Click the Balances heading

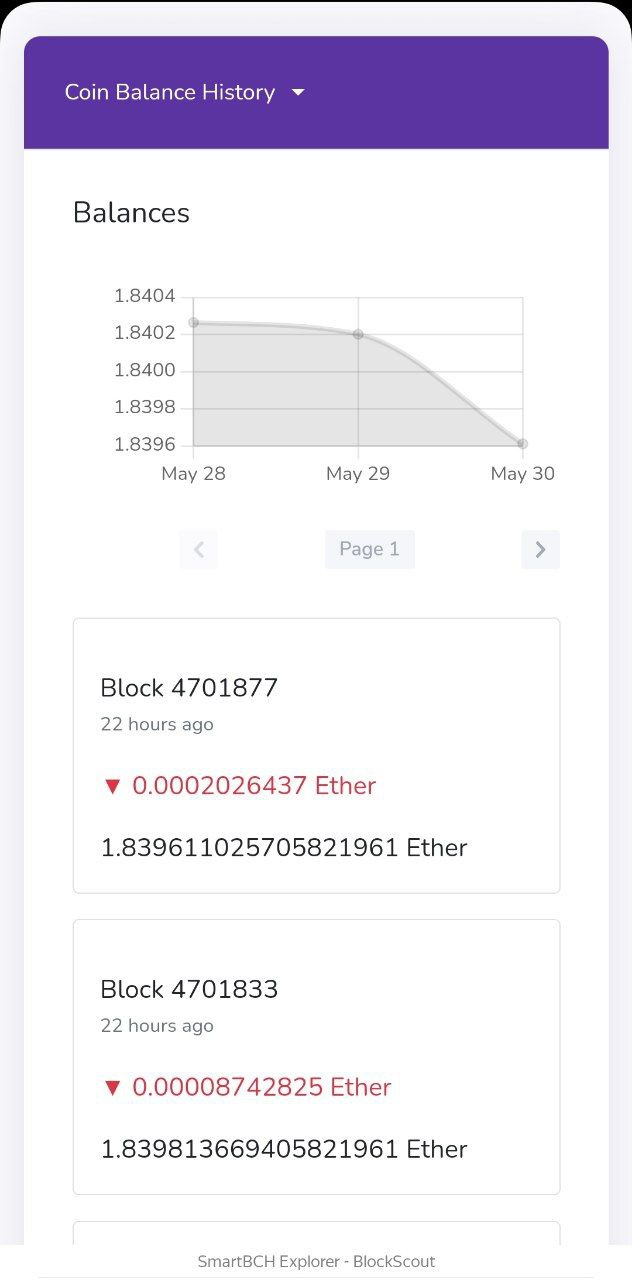click(x=131, y=213)
